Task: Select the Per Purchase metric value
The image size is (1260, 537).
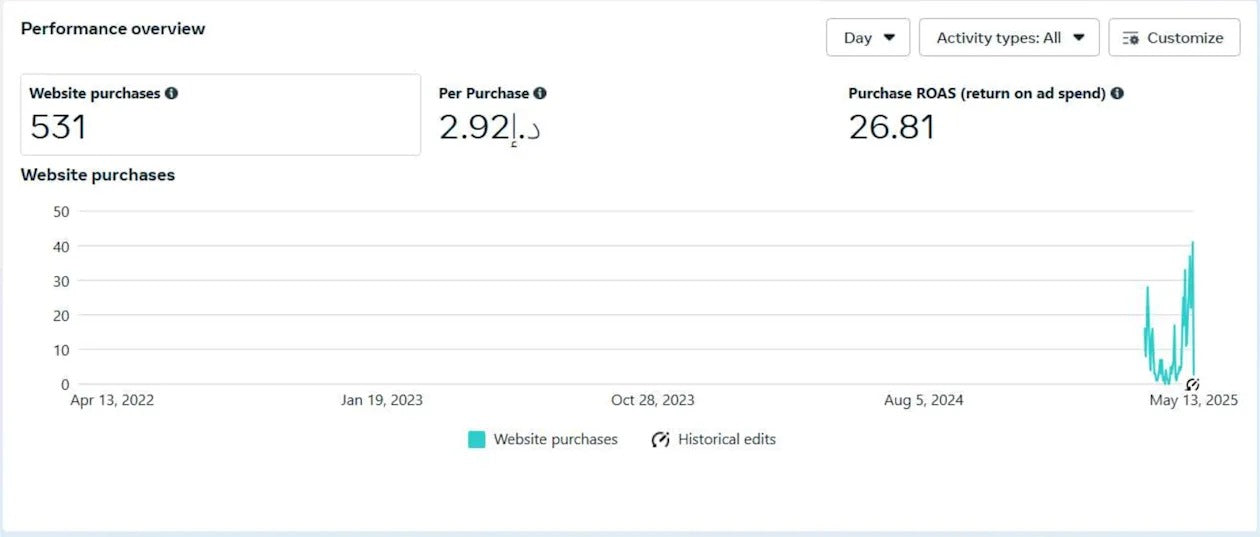Action: [x=490, y=127]
